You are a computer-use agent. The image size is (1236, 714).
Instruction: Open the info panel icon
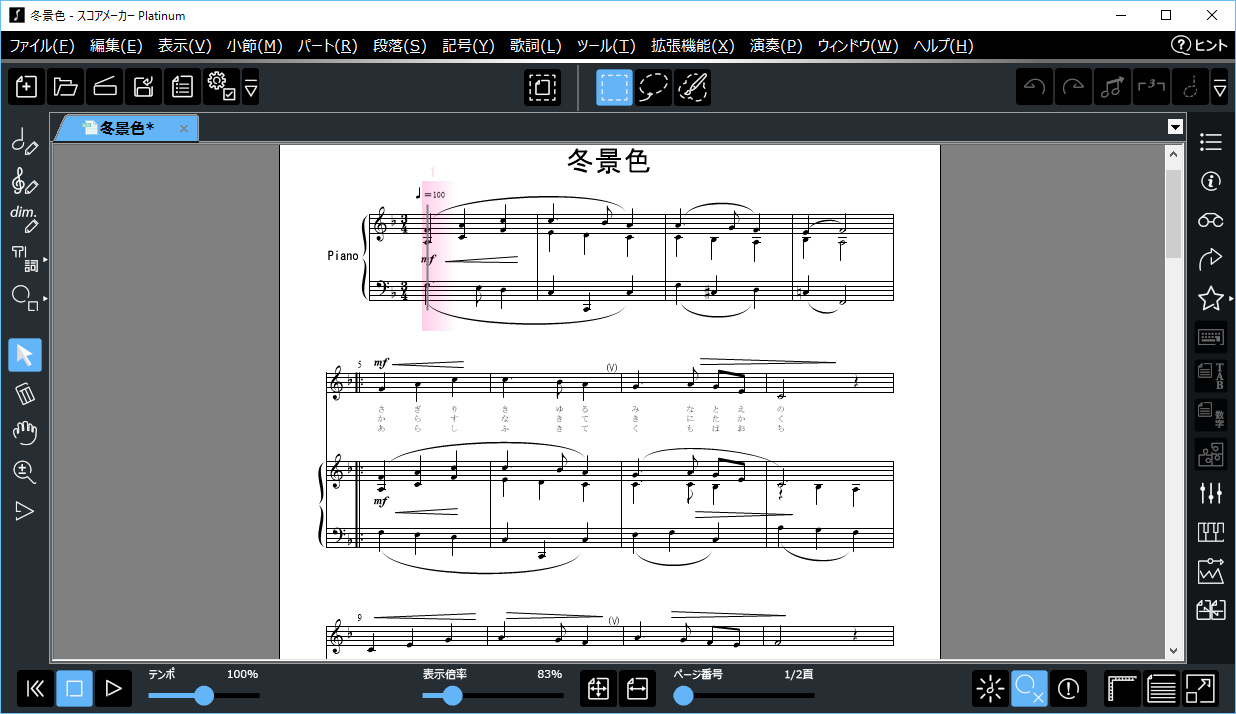pyautogui.click(x=1211, y=181)
